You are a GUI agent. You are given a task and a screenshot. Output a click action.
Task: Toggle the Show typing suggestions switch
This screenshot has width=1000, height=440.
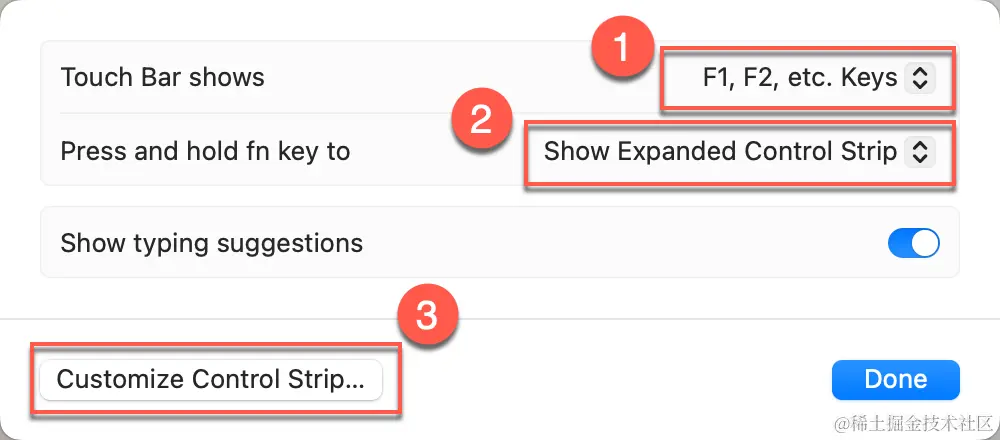coord(913,243)
